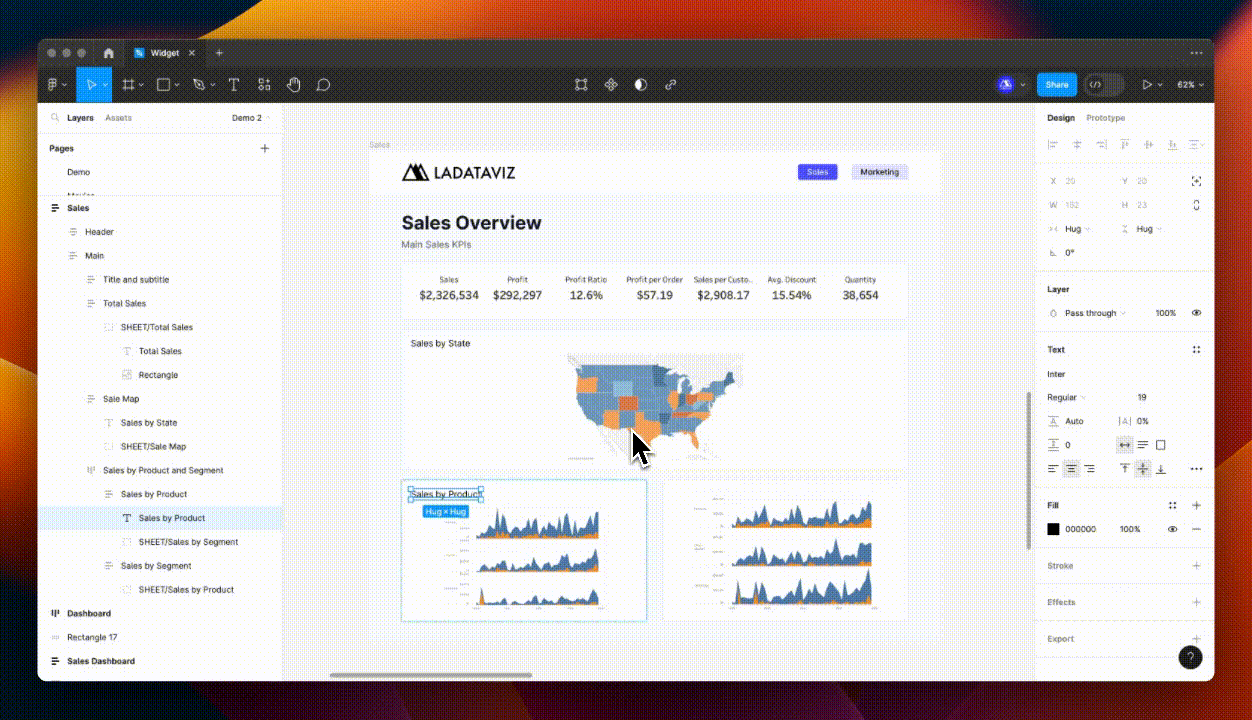Switch to the Prototype tab
This screenshot has height=720, width=1252.
pos(1106,118)
